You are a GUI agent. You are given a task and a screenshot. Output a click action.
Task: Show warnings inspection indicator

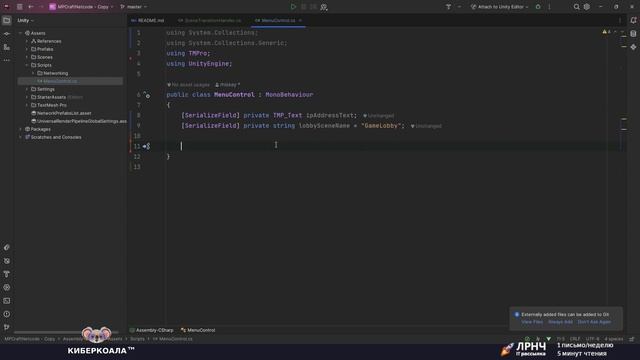point(606,32)
